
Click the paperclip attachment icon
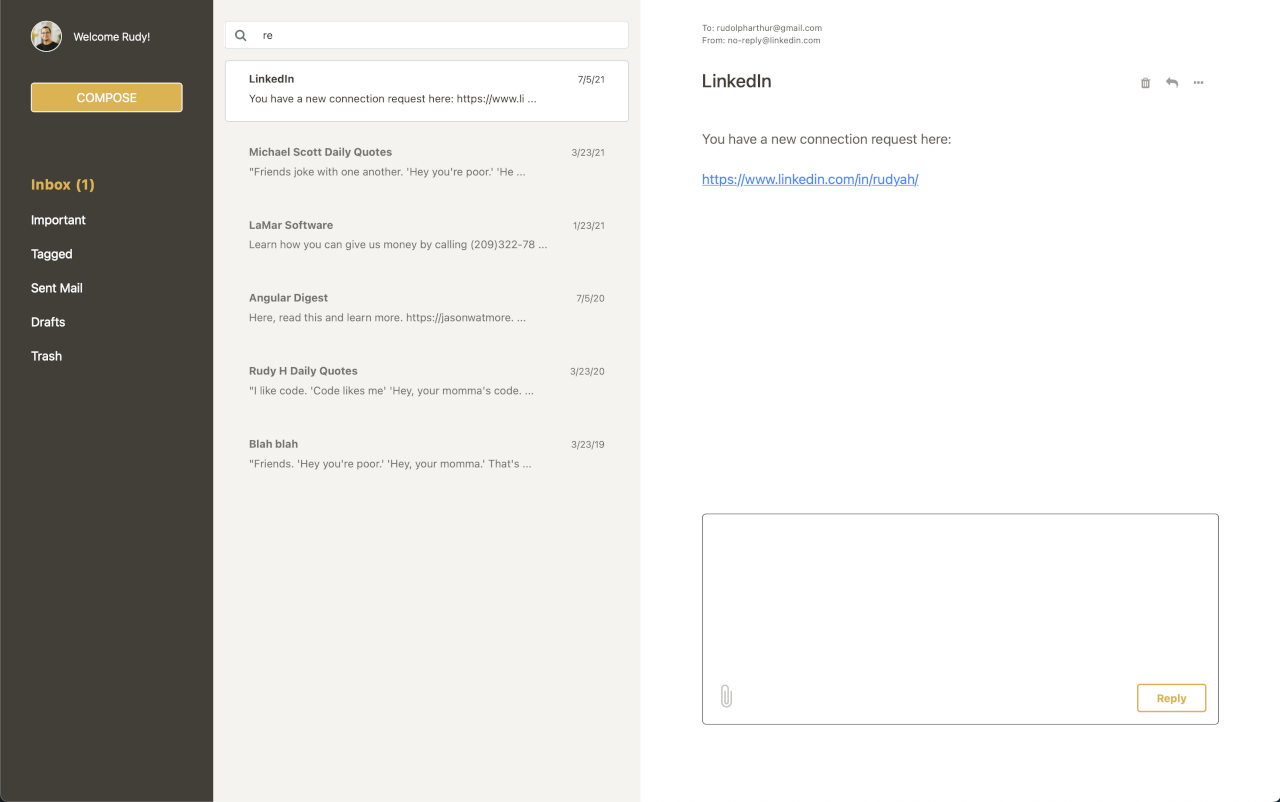pos(726,695)
